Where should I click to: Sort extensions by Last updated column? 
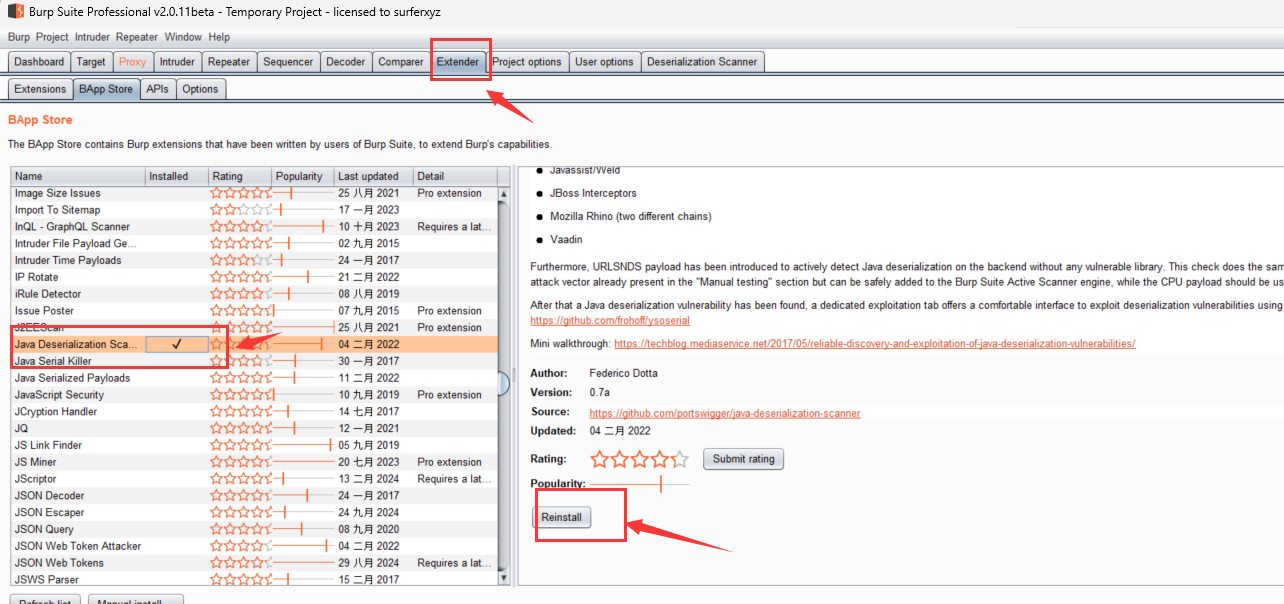point(371,176)
